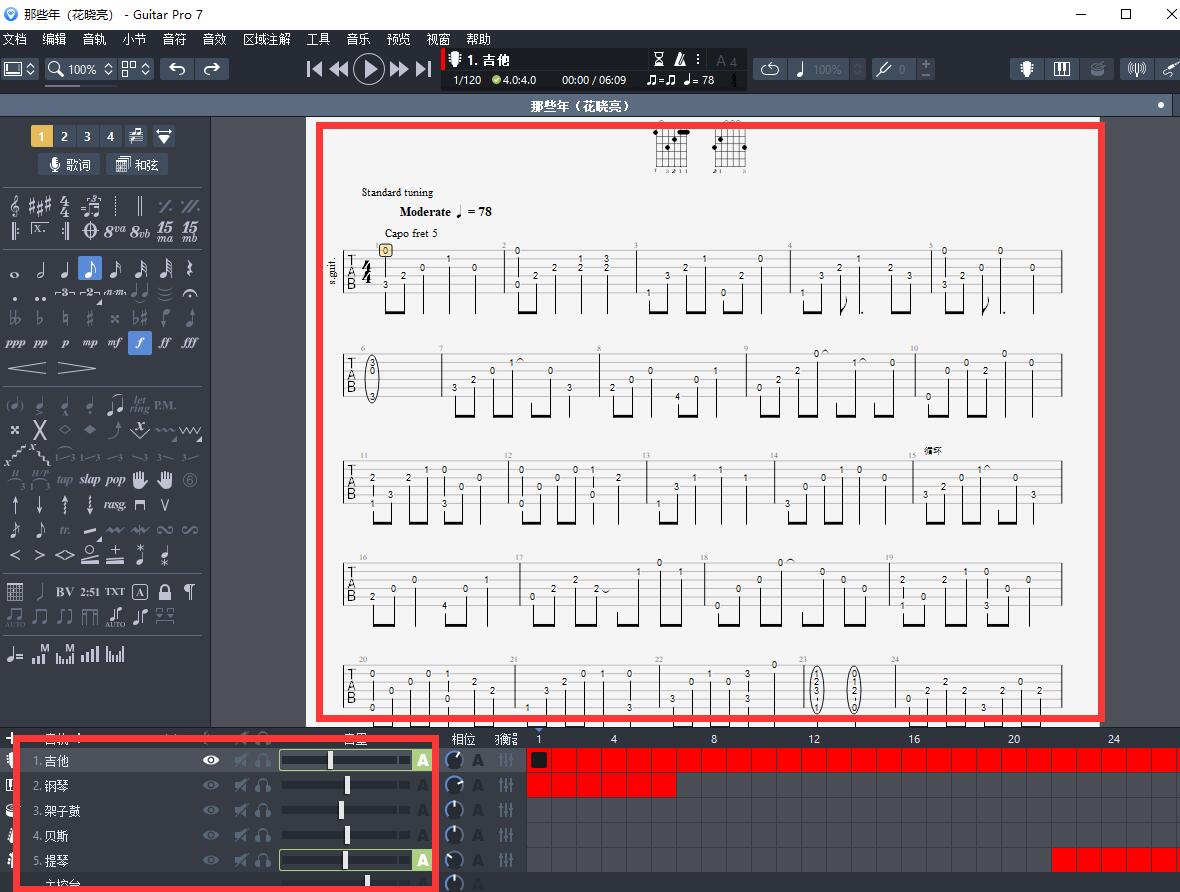
Task: Expand the display mode selector
Action: coord(20,69)
